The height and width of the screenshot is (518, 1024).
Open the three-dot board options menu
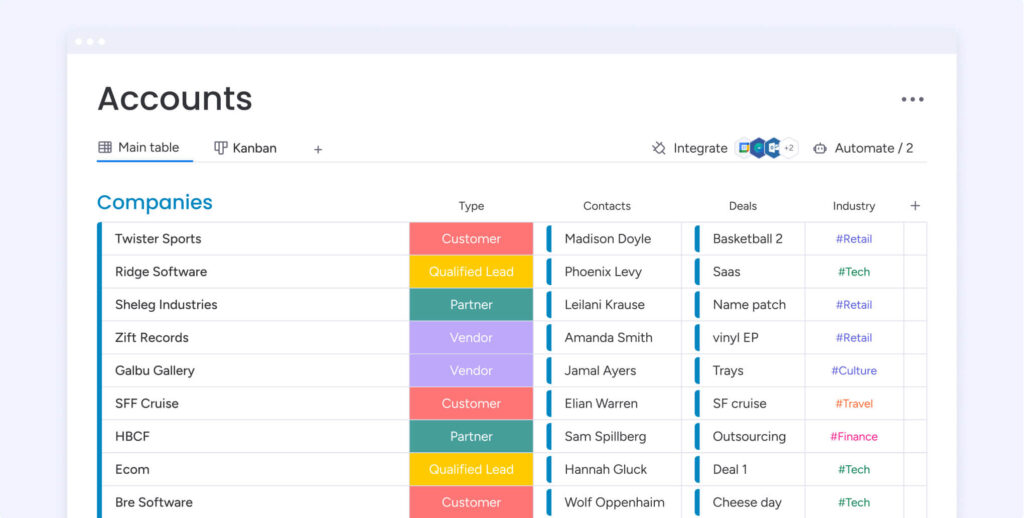point(912,99)
